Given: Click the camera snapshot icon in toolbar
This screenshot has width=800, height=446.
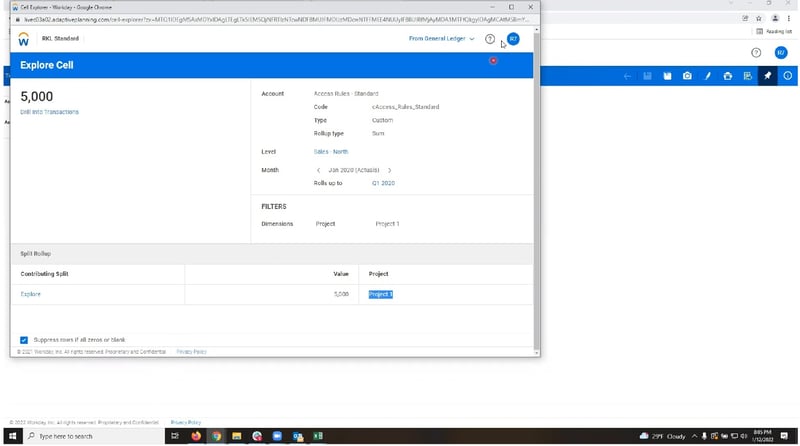Looking at the screenshot, I should pos(687,76).
